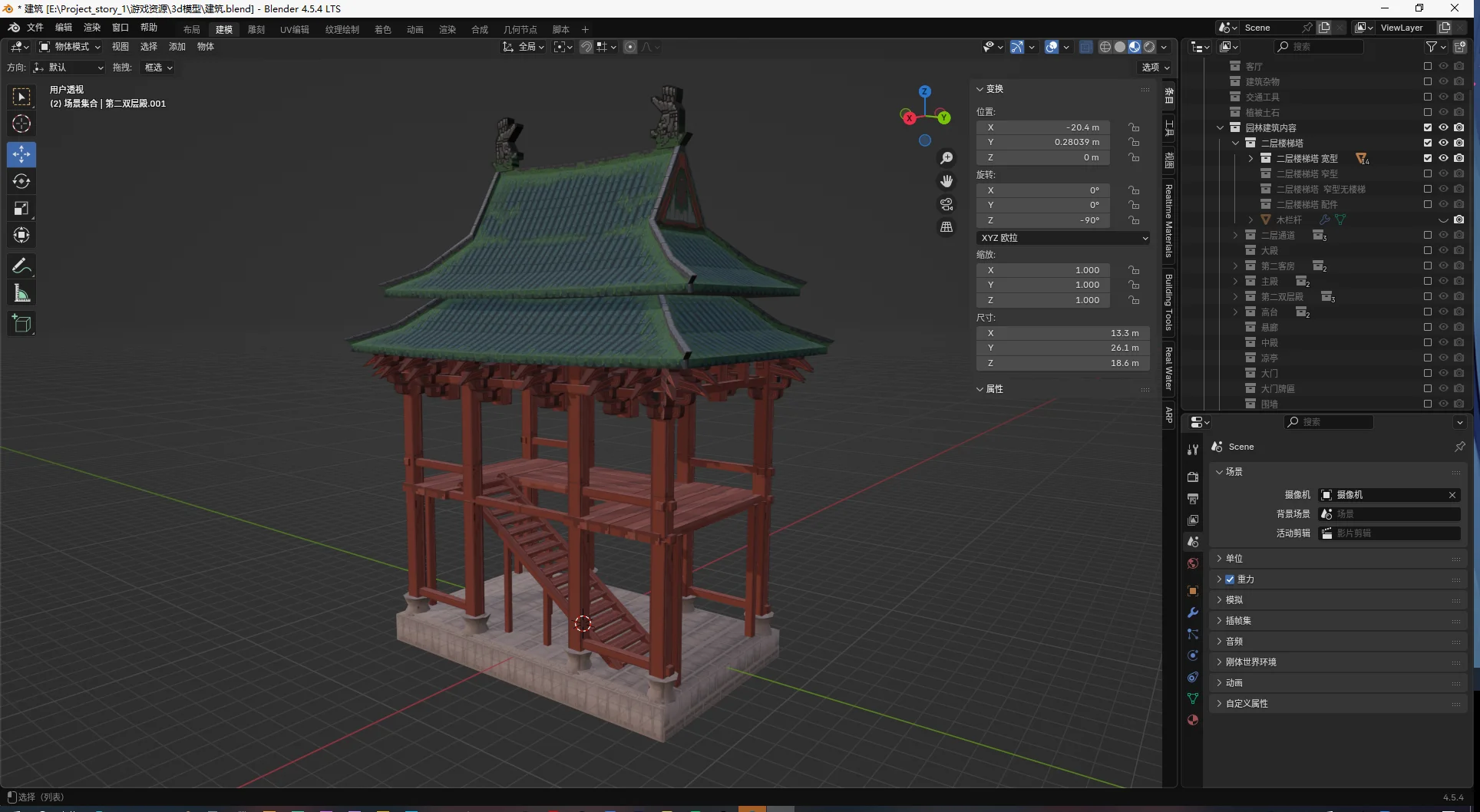
Task: Check the exclude box for 大殿 collection
Action: (1427, 250)
